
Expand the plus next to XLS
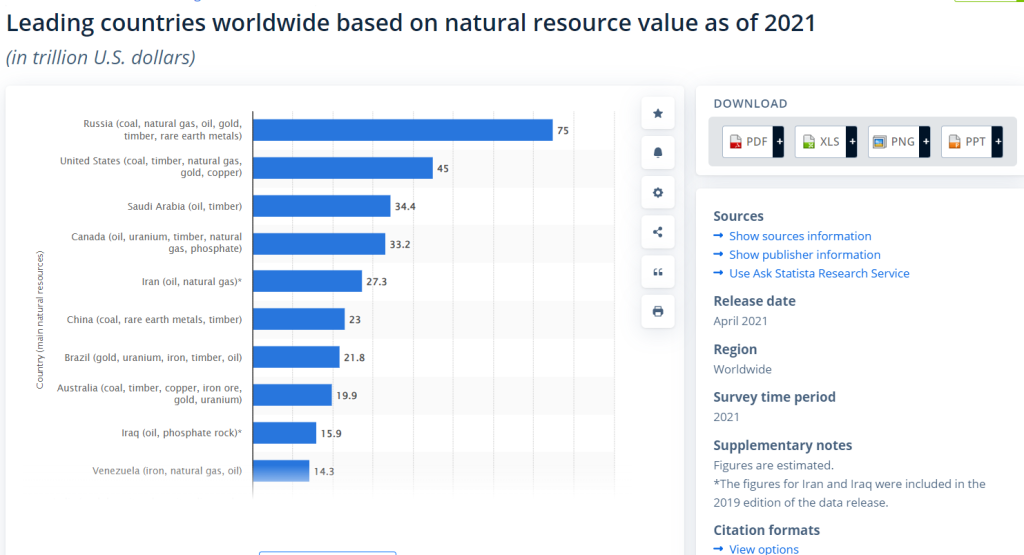[x=852, y=142]
